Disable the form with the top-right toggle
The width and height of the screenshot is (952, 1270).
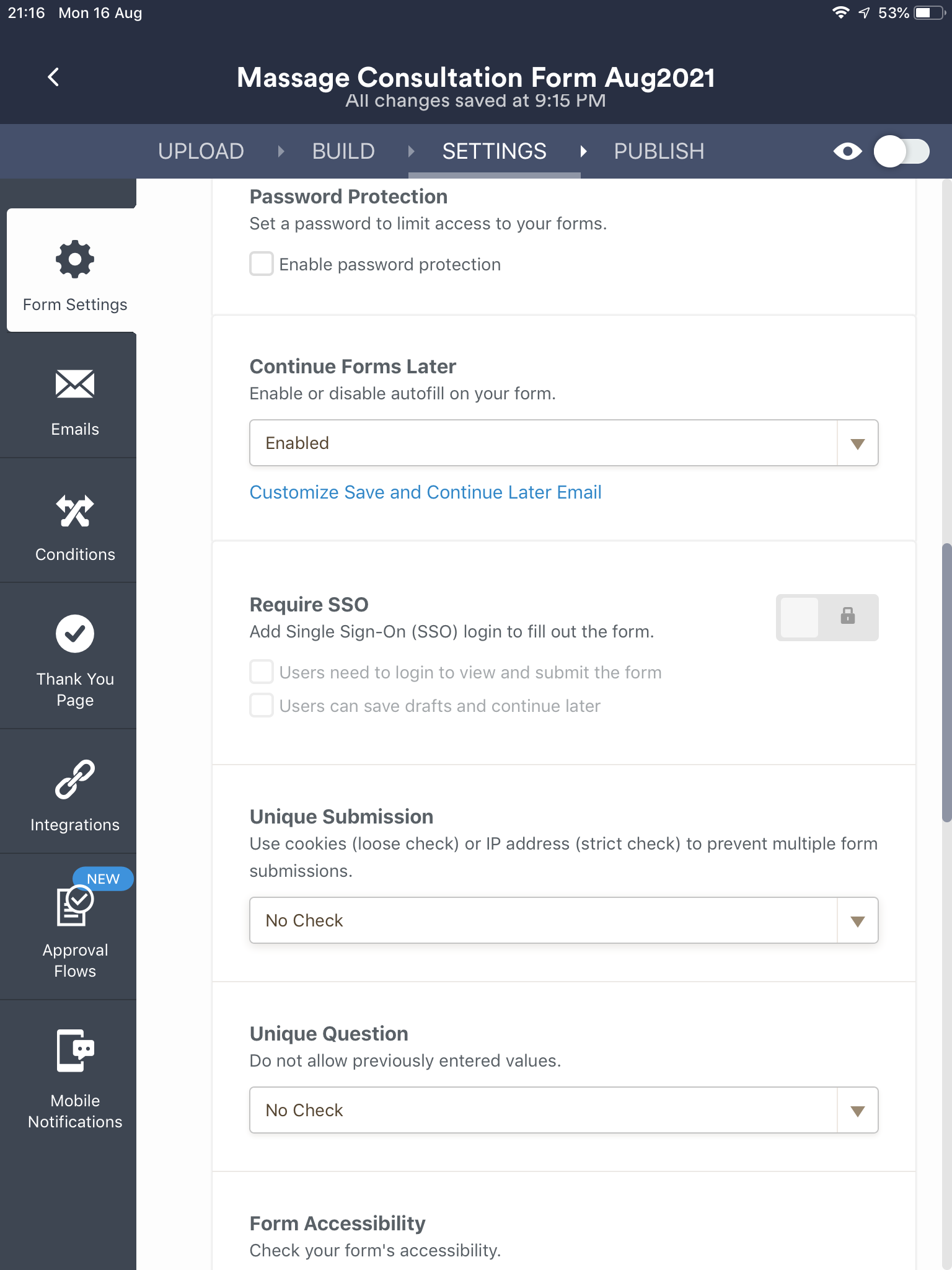point(902,151)
